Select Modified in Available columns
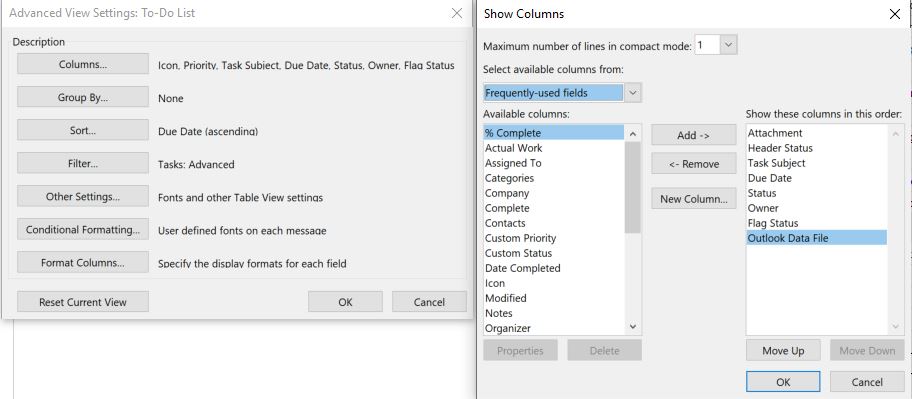912x399 pixels. point(554,298)
